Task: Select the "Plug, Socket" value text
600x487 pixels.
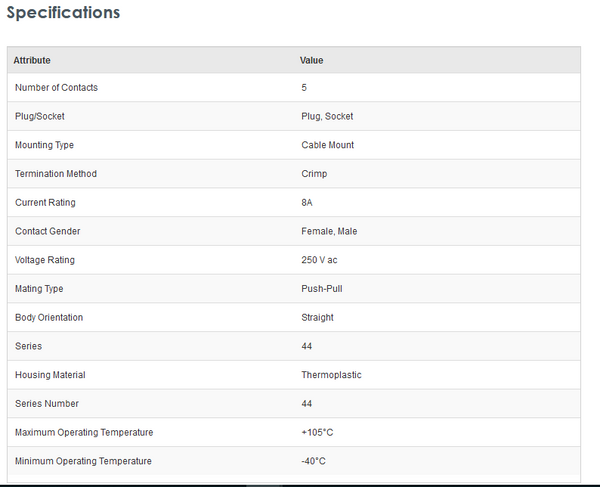Action: coord(327,116)
